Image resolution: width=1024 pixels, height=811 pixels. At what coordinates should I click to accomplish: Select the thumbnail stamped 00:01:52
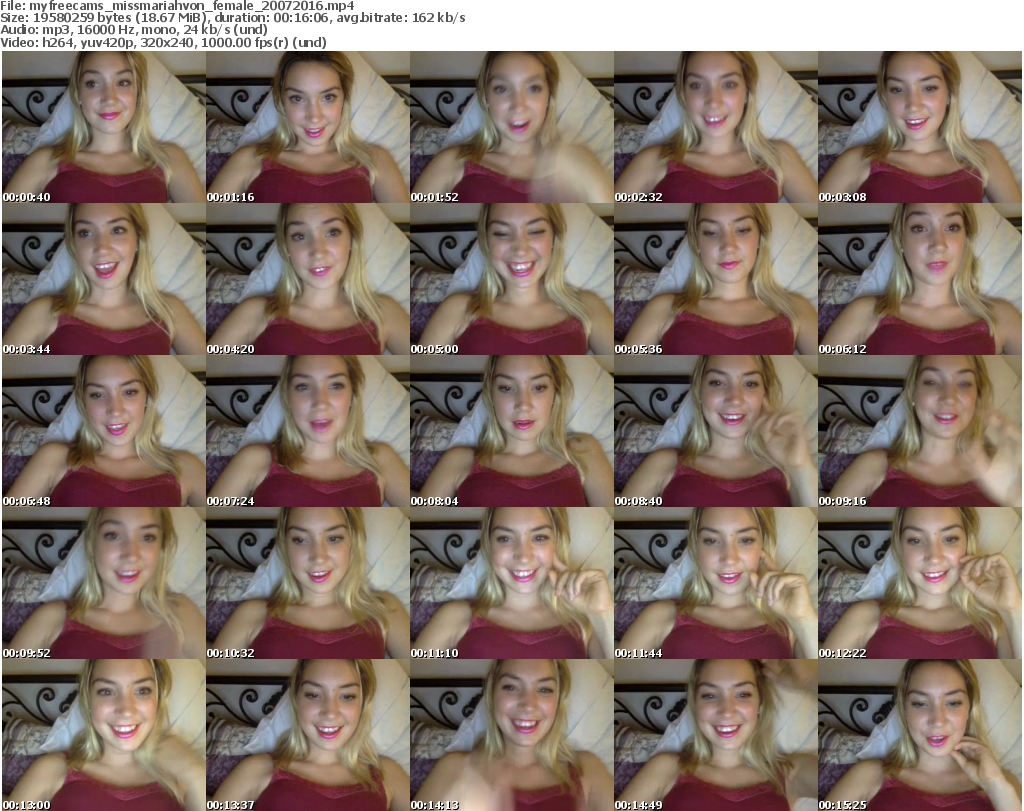pos(512,127)
